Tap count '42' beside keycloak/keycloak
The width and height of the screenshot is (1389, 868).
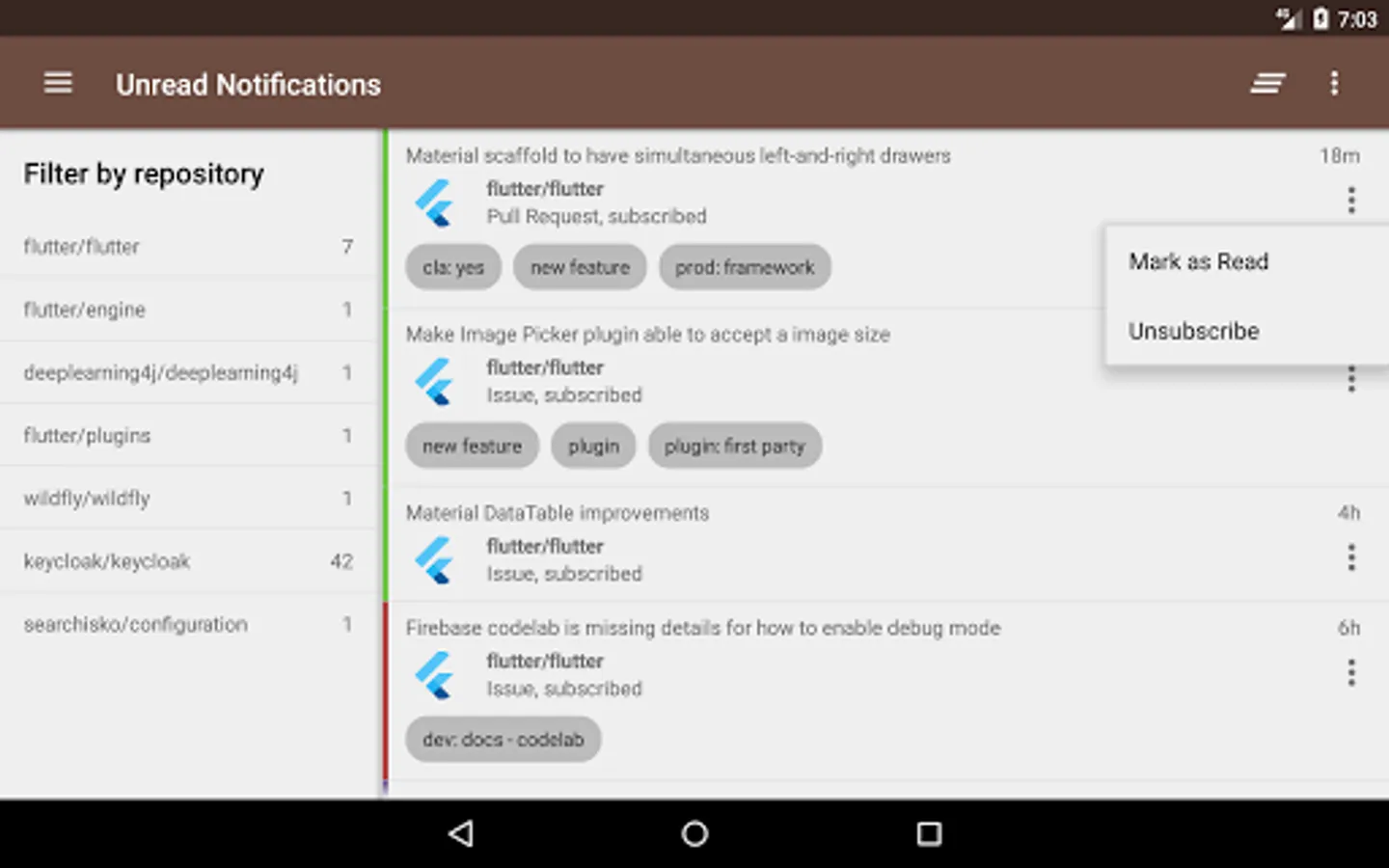click(341, 561)
